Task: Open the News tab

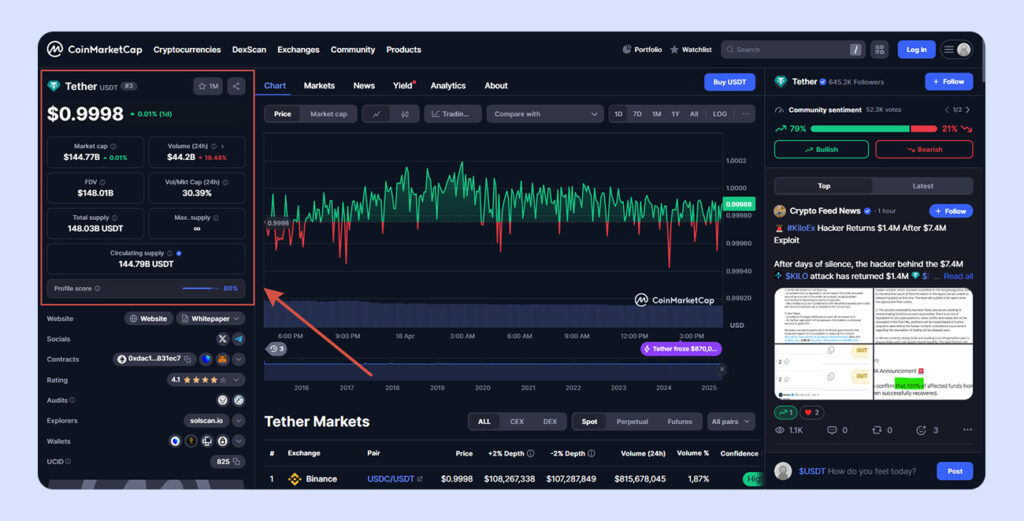Action: (364, 86)
